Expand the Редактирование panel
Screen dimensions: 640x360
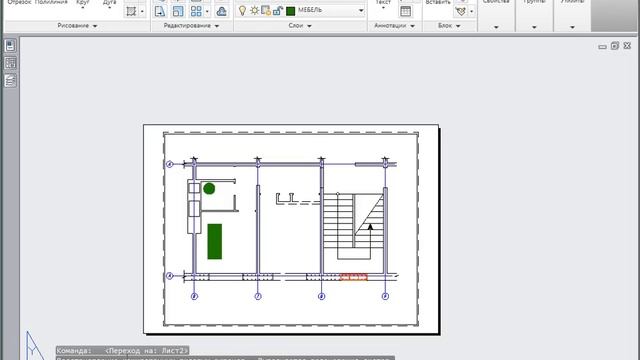pos(191,26)
